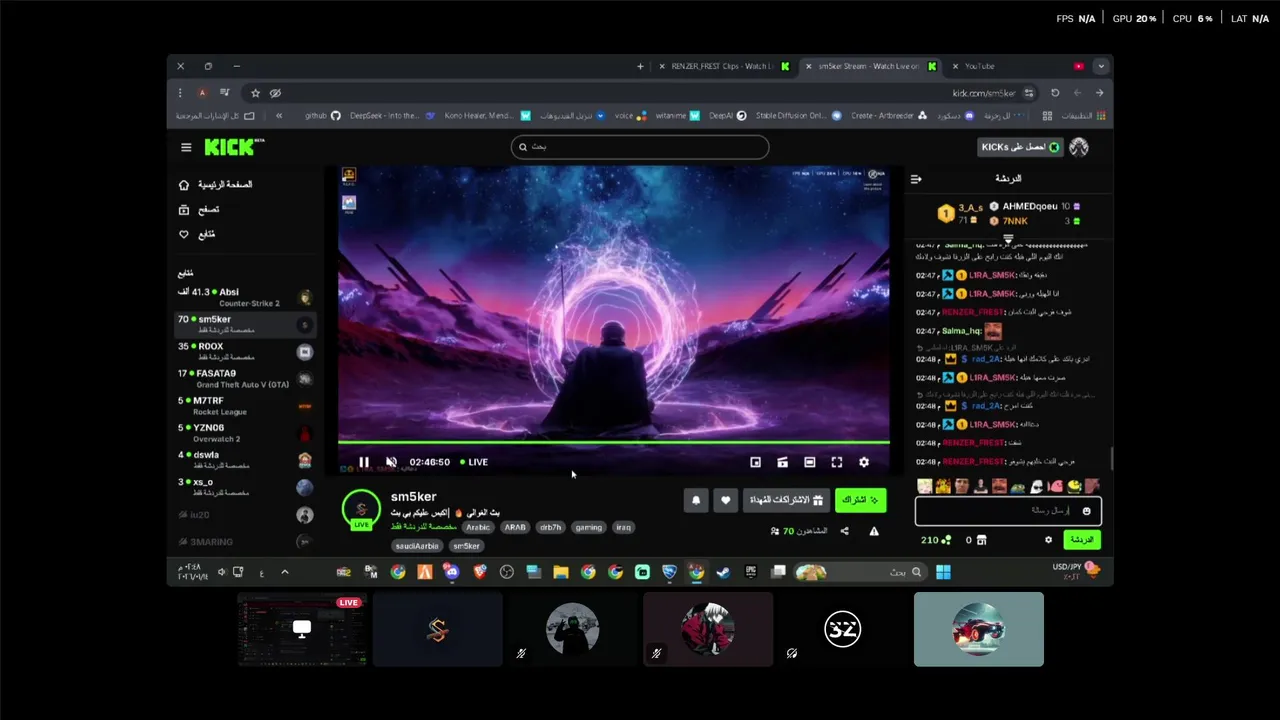Image resolution: width=1280 pixels, height=720 pixels.
Task: Select the sm5ker Stream tab
Action: point(871,67)
